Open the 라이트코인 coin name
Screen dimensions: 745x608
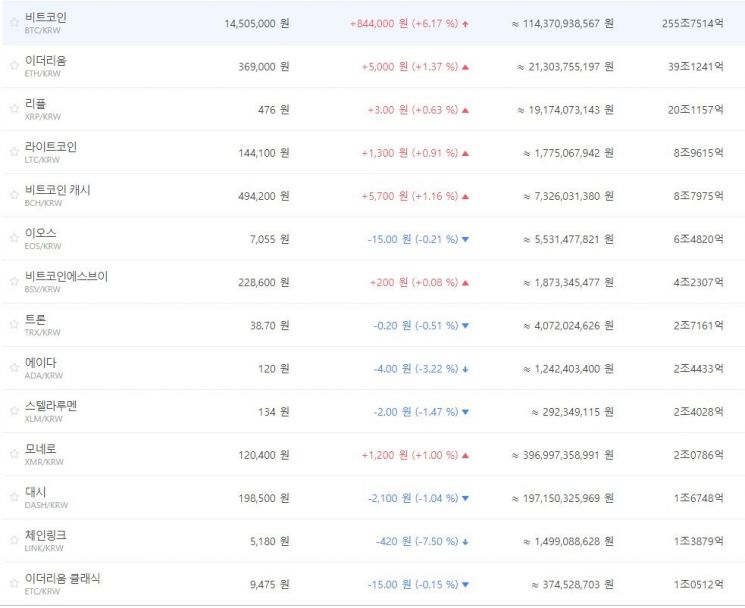tap(51, 147)
